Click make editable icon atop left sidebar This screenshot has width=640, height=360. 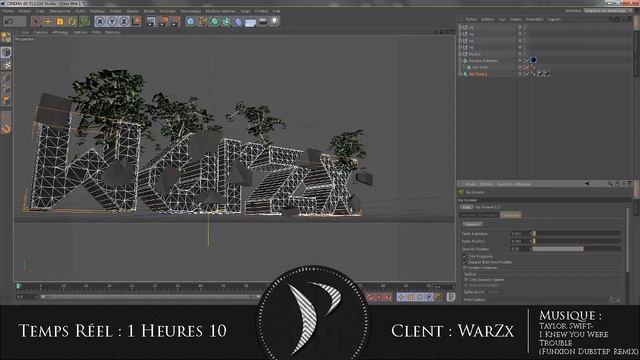coord(6,38)
